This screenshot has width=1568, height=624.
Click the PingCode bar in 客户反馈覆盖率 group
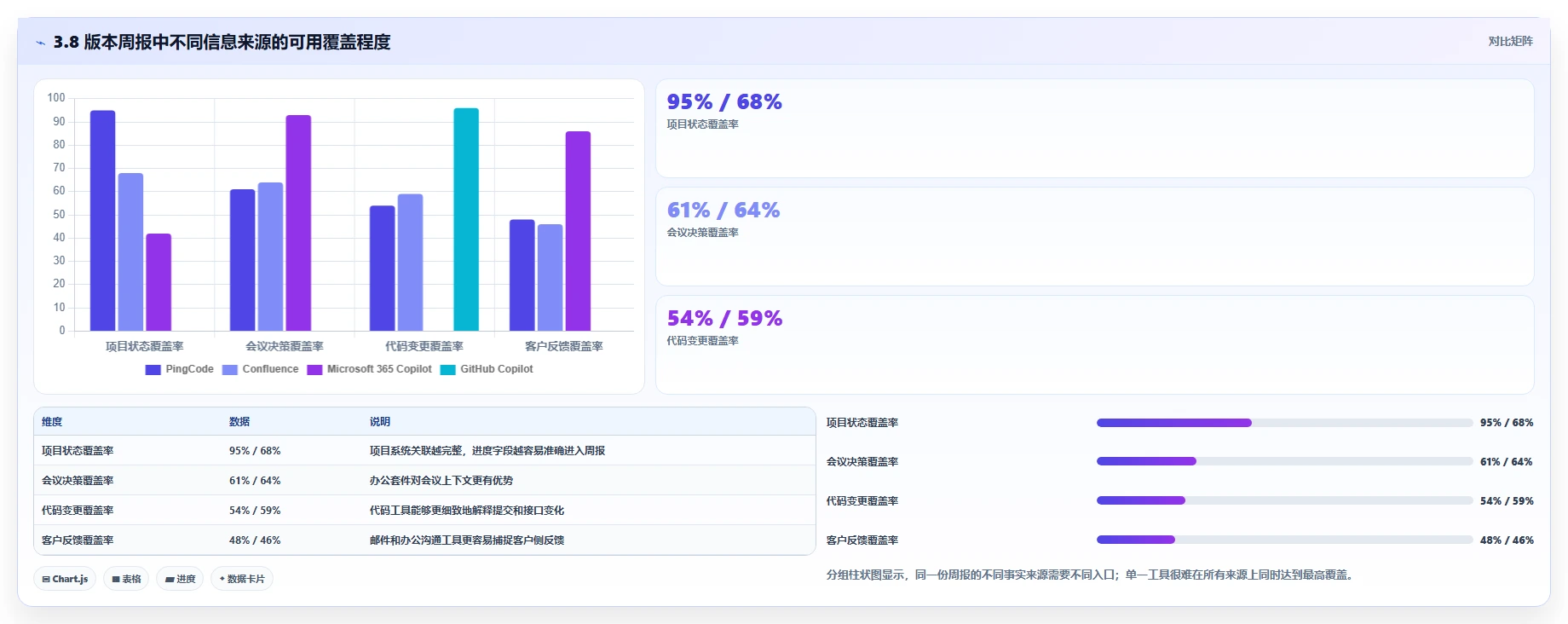click(522, 275)
